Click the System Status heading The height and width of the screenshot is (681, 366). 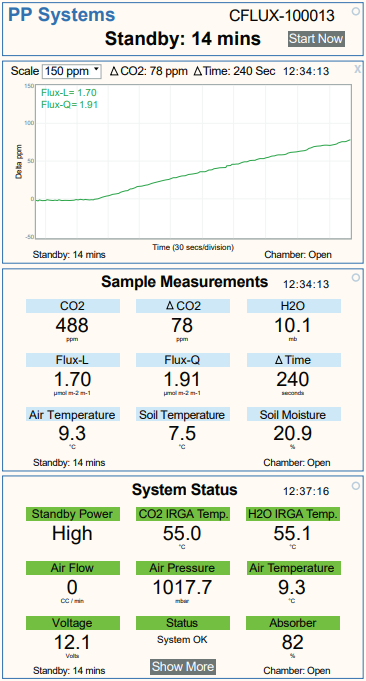(x=185, y=490)
